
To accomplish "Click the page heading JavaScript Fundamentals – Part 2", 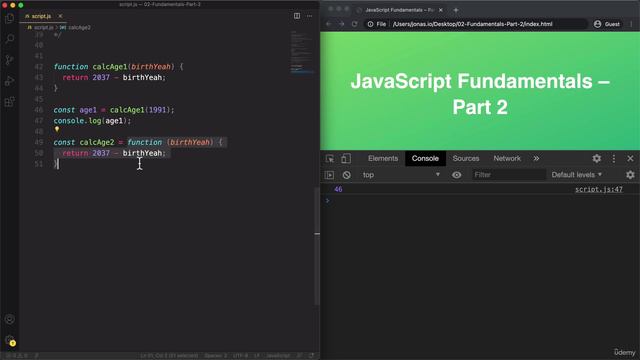I will pyautogui.click(x=480, y=94).
